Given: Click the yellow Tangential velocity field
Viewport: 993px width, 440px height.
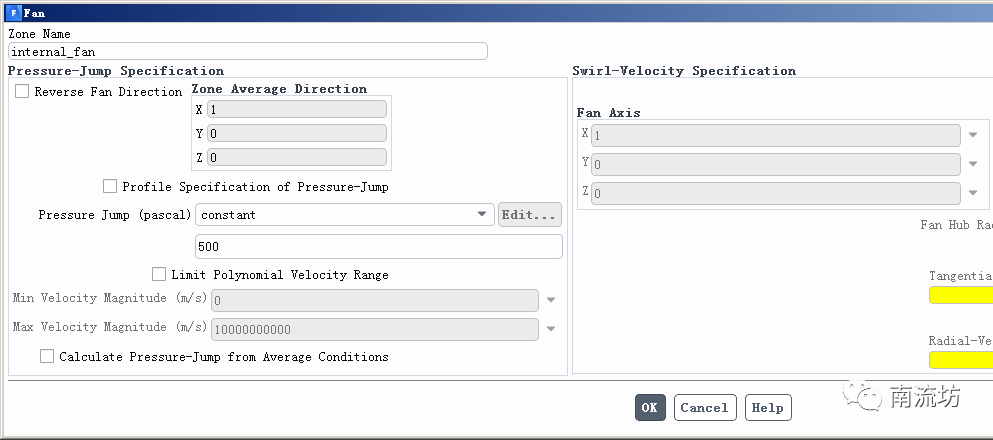Looking at the screenshot, I should coord(961,295).
